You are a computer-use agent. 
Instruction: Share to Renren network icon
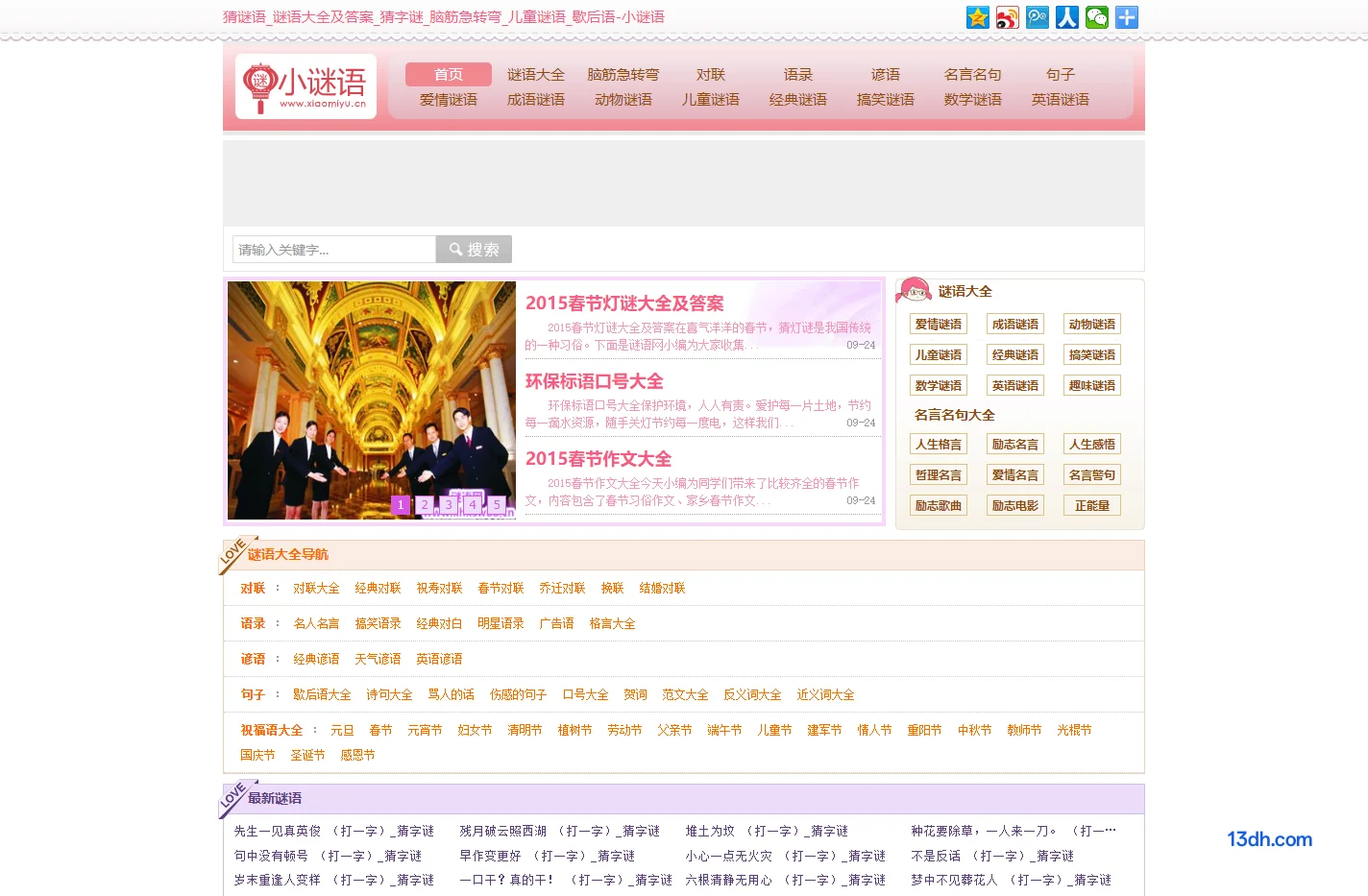[x=1067, y=17]
